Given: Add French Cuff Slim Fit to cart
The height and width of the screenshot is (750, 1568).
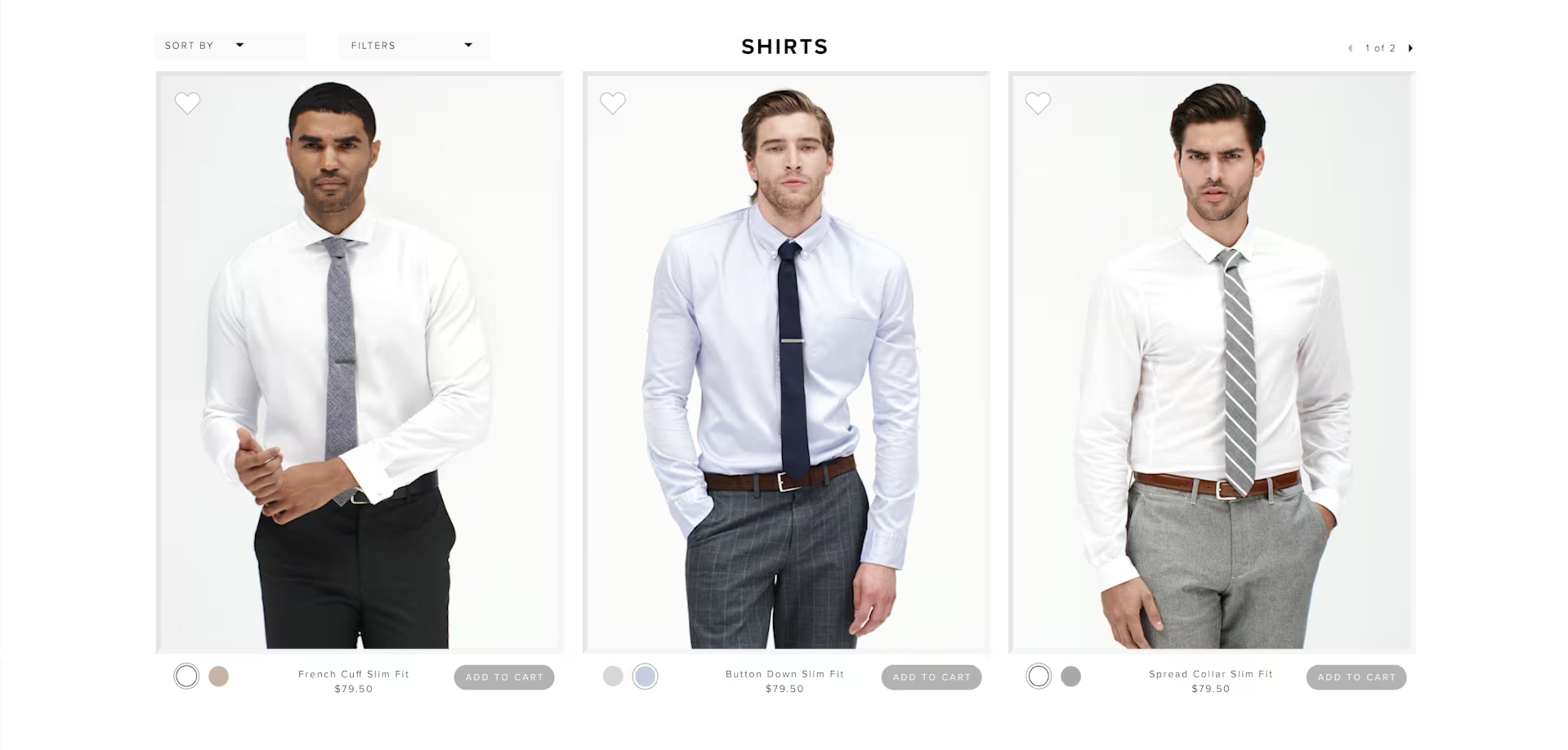Looking at the screenshot, I should pos(504,677).
